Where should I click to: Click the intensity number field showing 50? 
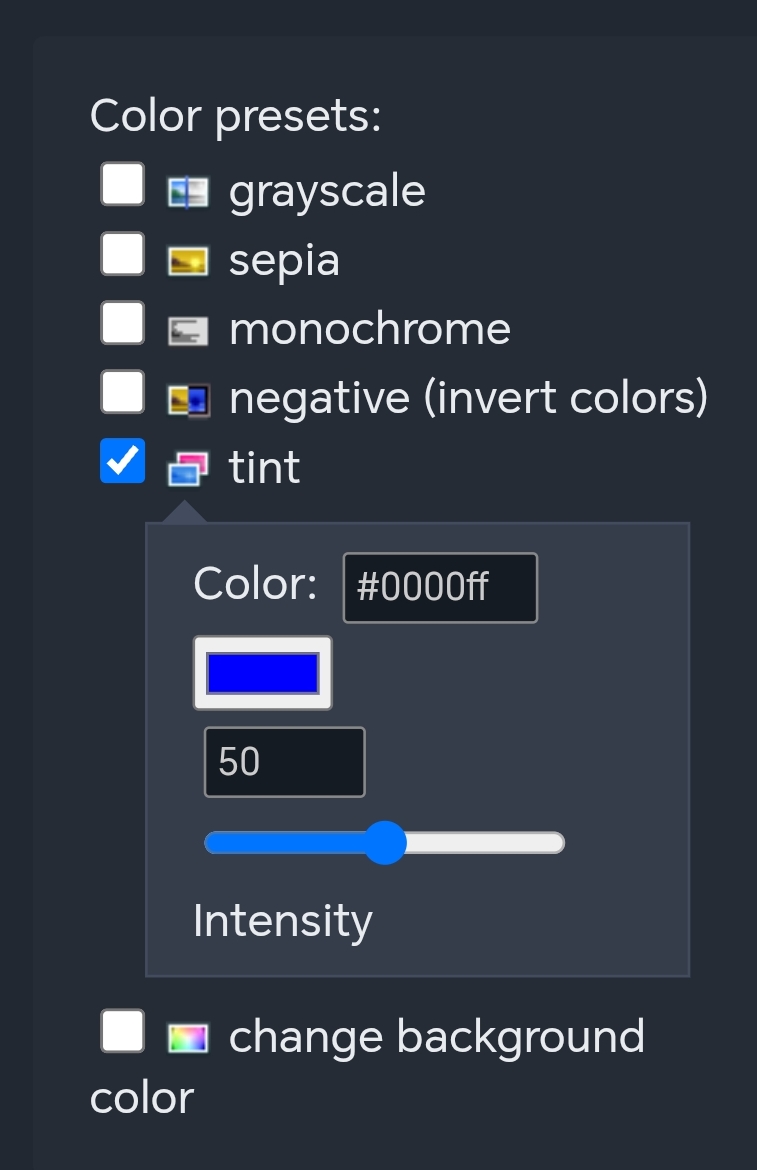(x=284, y=762)
